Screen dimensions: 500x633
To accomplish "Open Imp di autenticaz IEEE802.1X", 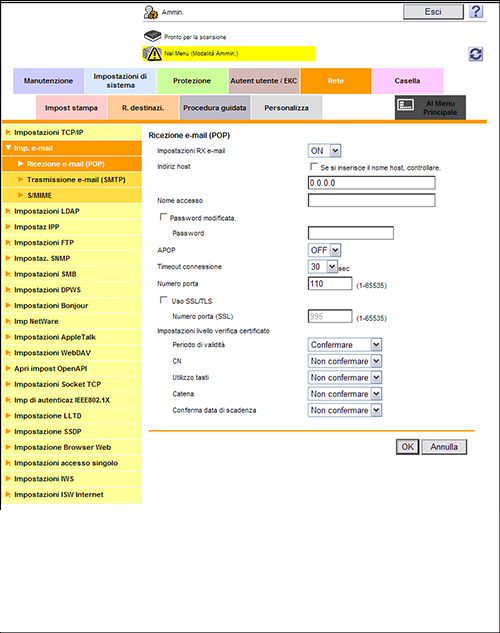I will point(72,400).
